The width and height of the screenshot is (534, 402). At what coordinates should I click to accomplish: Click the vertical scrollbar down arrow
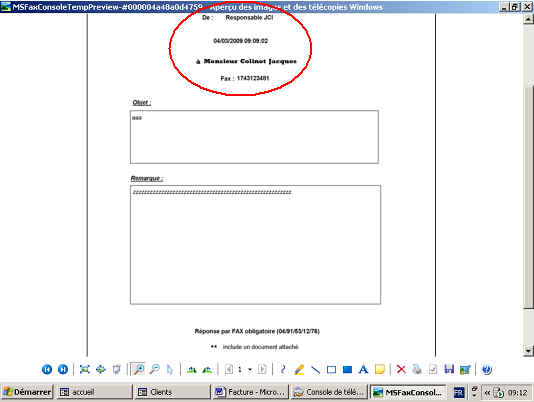[528, 351]
